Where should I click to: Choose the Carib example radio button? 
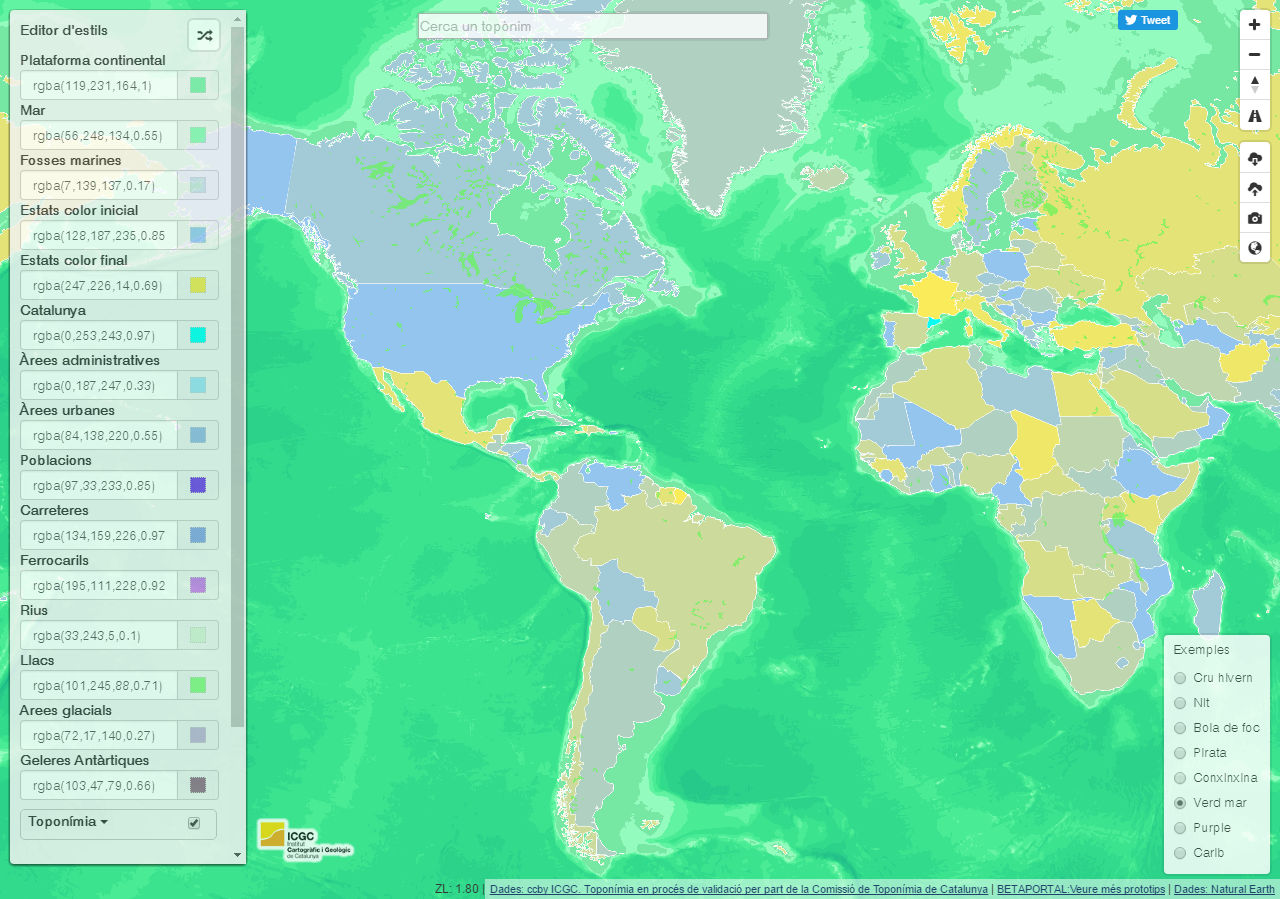click(x=1180, y=853)
